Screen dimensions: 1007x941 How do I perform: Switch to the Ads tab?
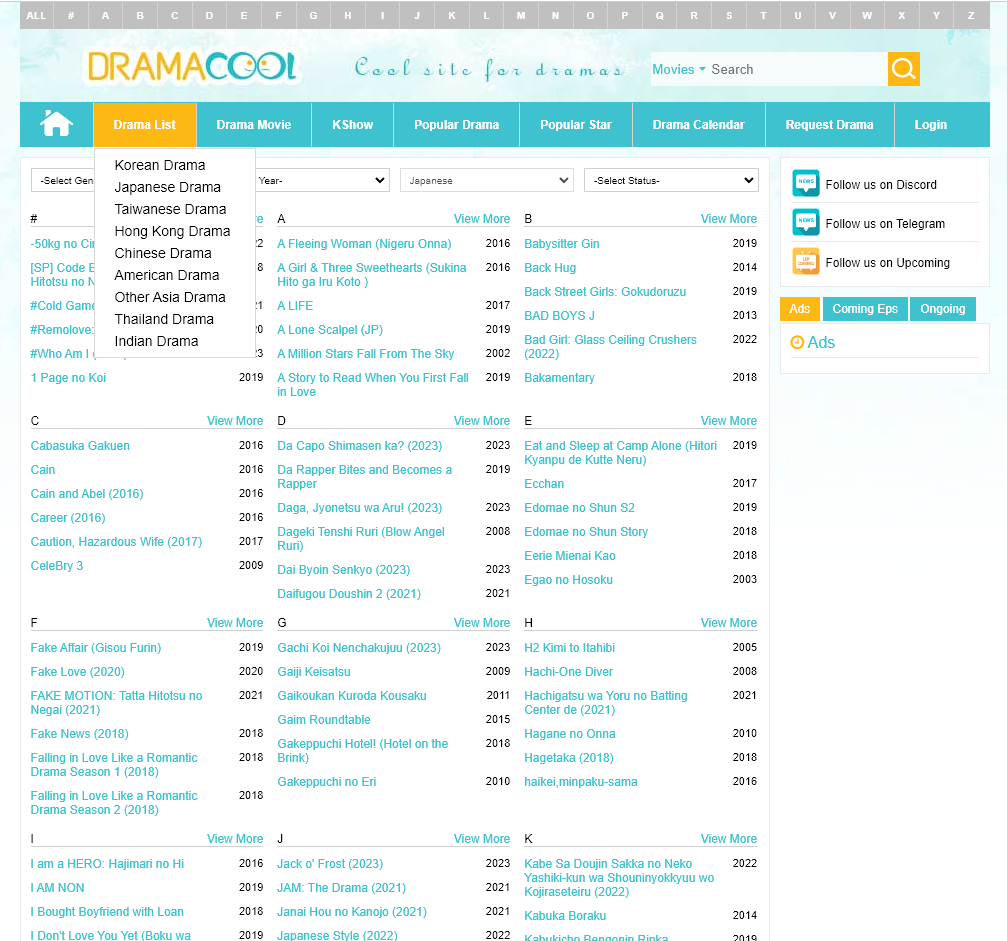800,309
